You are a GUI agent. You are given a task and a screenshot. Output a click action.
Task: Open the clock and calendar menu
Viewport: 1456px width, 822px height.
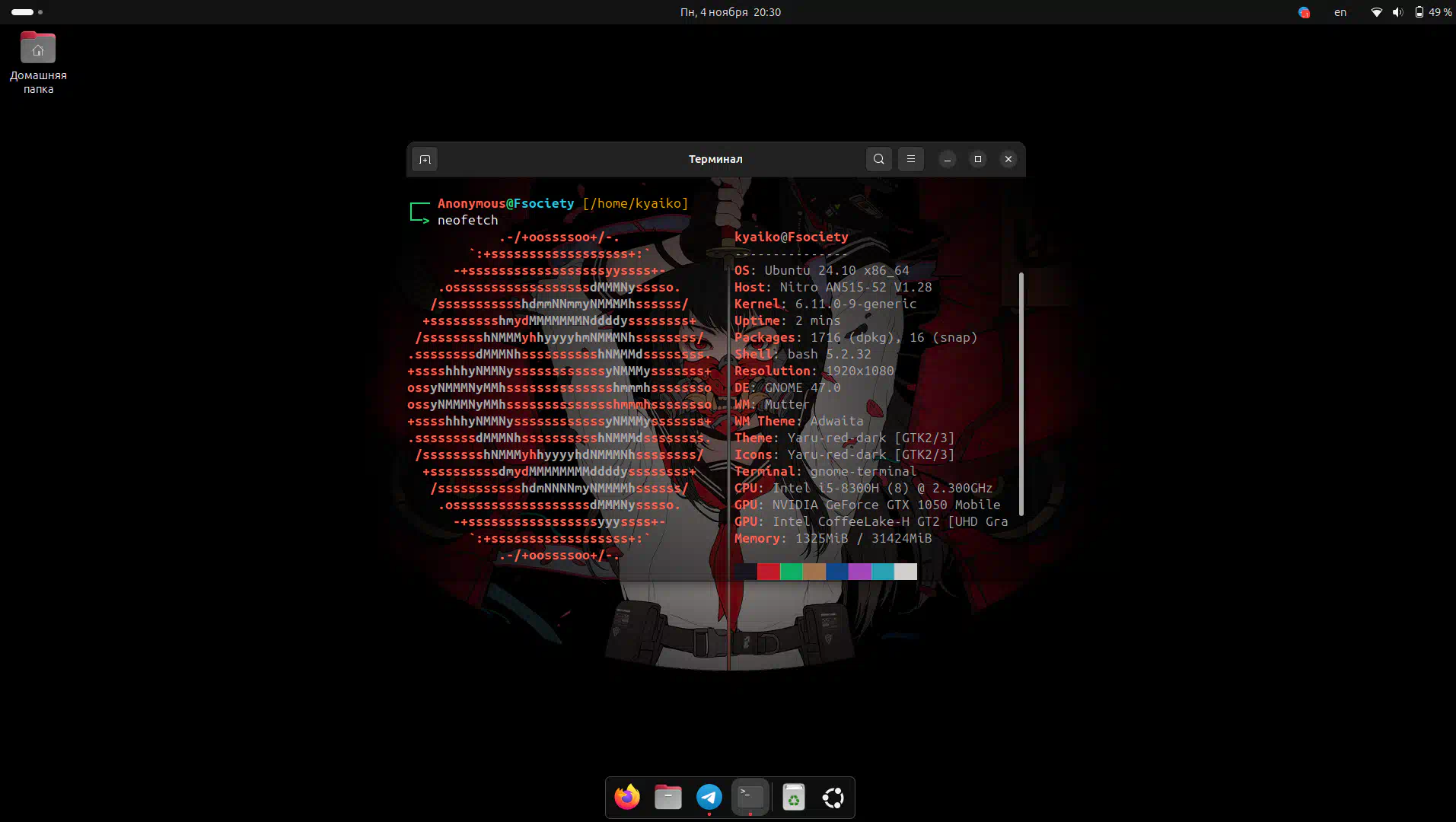click(730, 12)
